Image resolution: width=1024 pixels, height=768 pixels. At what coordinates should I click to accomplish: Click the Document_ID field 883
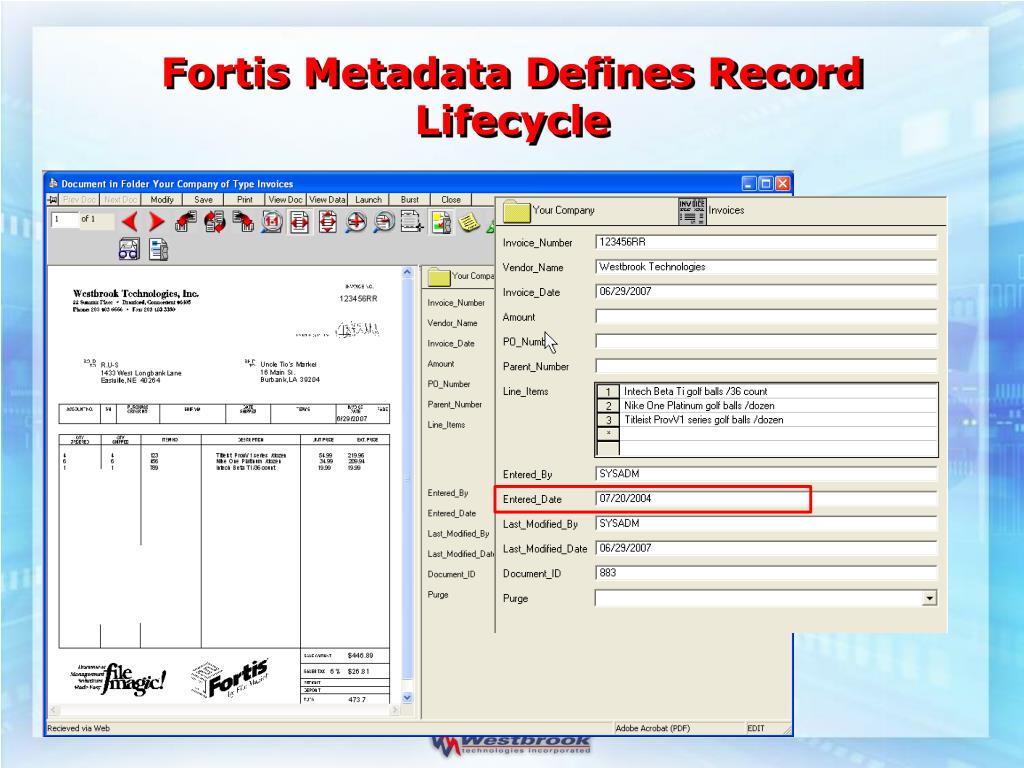[x=766, y=573]
